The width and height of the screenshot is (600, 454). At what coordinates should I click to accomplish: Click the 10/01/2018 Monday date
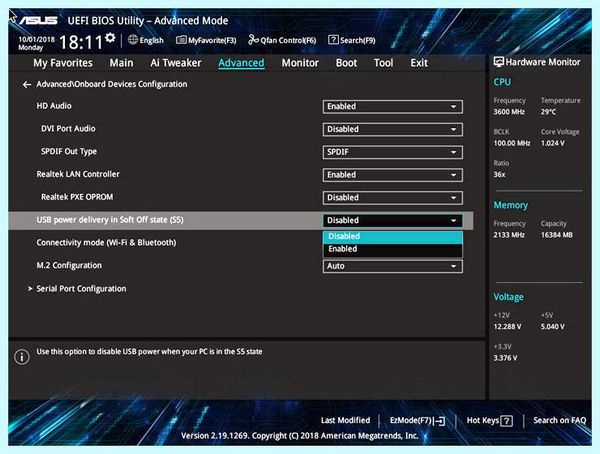(x=36, y=43)
